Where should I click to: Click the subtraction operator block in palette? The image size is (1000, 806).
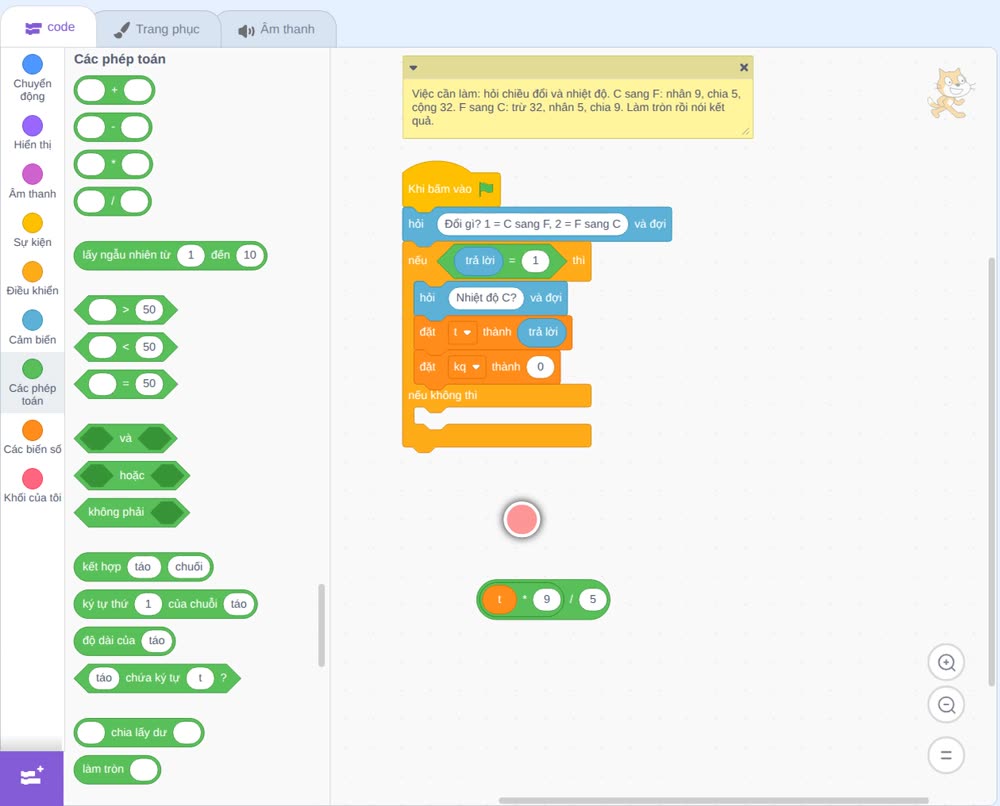[113, 127]
